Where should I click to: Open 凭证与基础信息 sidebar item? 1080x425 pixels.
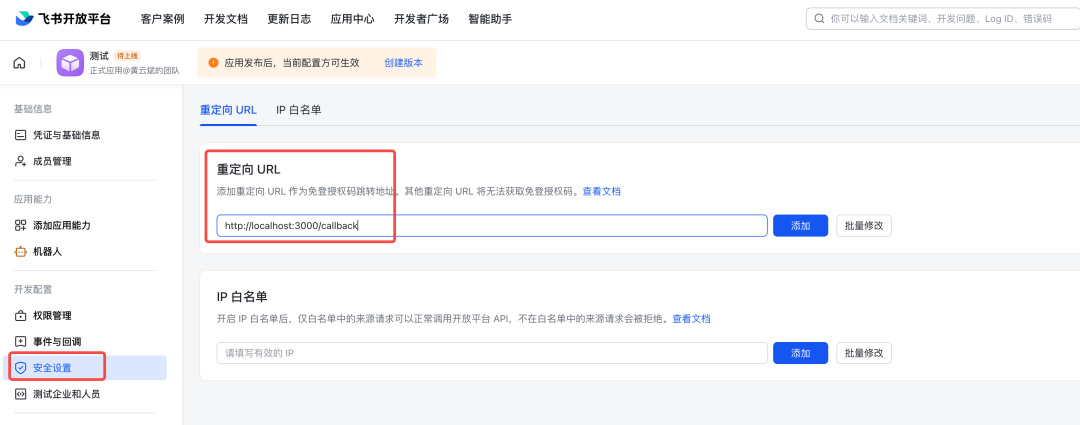(x=67, y=135)
